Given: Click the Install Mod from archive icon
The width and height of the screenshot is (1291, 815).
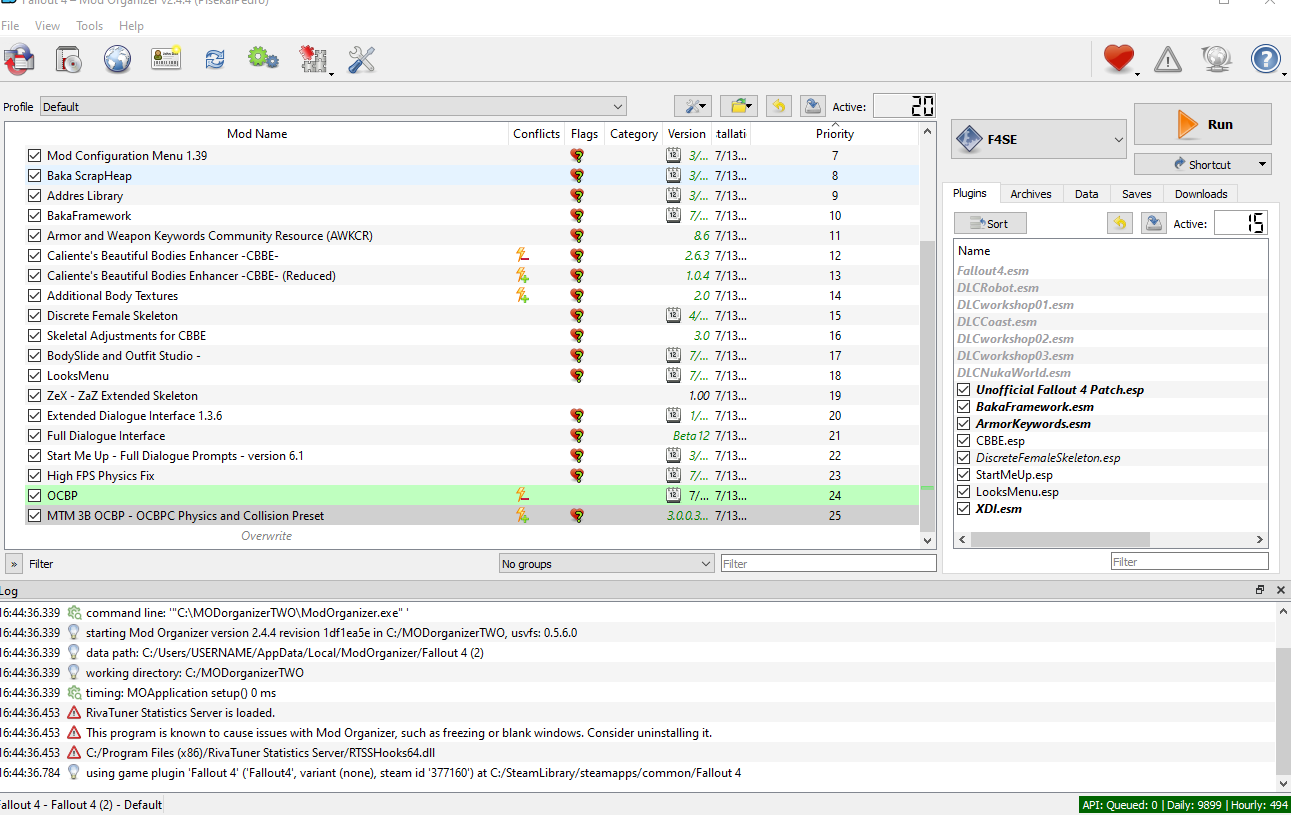Looking at the screenshot, I should coord(20,60).
